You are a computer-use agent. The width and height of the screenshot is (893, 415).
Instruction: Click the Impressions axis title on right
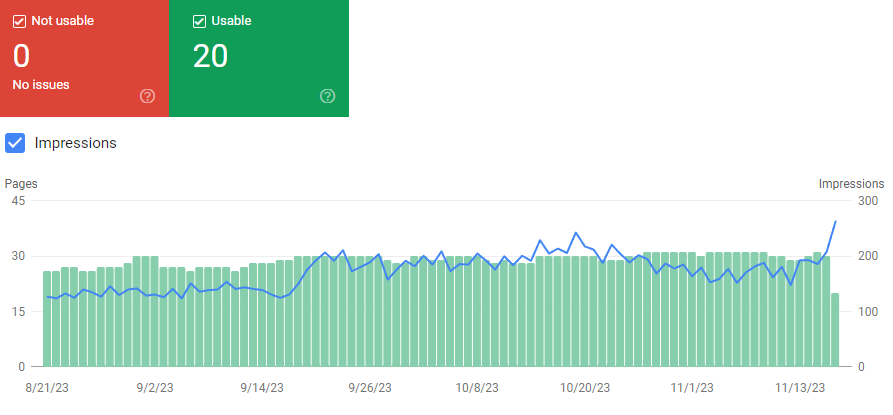click(x=851, y=184)
